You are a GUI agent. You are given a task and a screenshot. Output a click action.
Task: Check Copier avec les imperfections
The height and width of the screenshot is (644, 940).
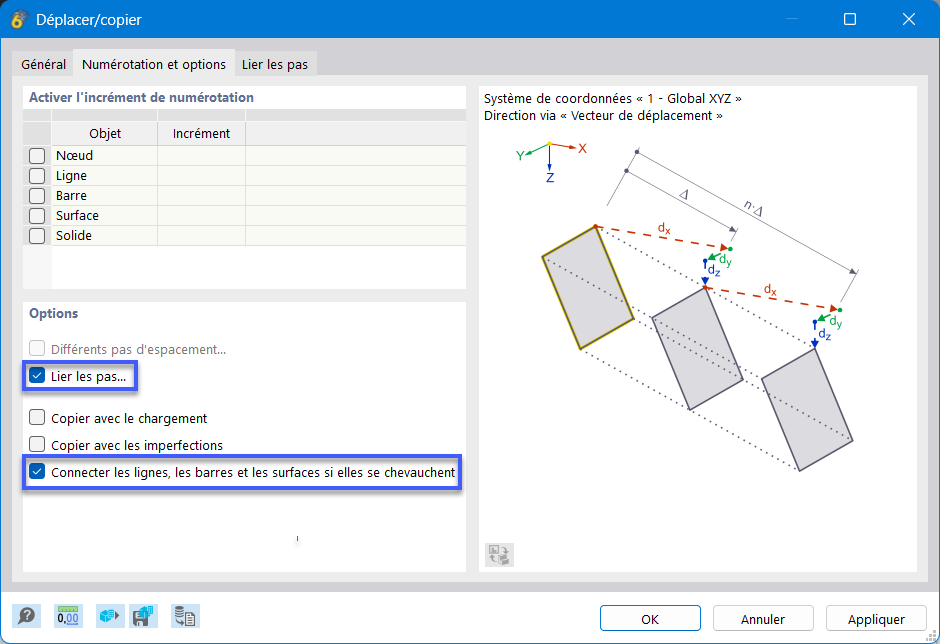pos(37,444)
